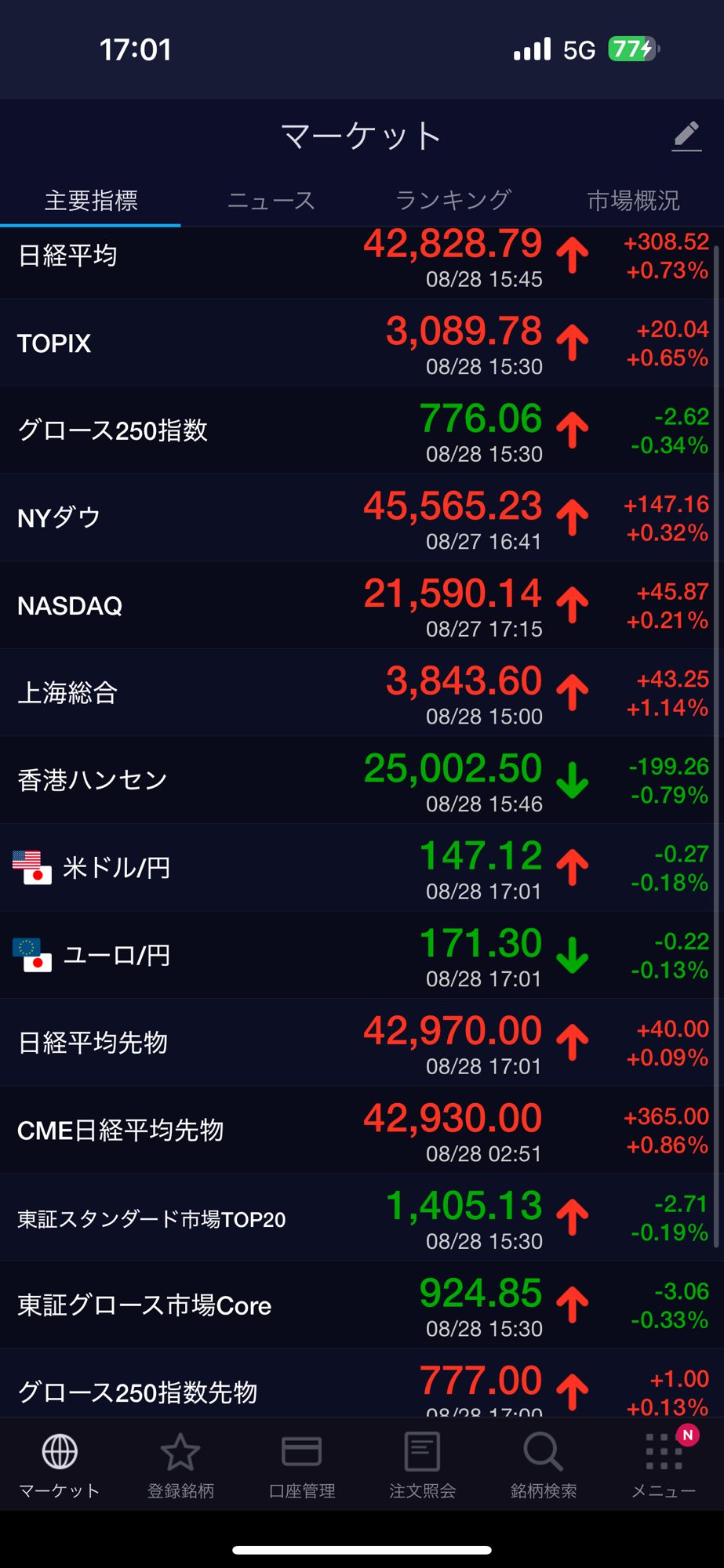Open 登録銘柄 star icon
Viewport: 724px width, 1568px height.
tap(180, 1451)
